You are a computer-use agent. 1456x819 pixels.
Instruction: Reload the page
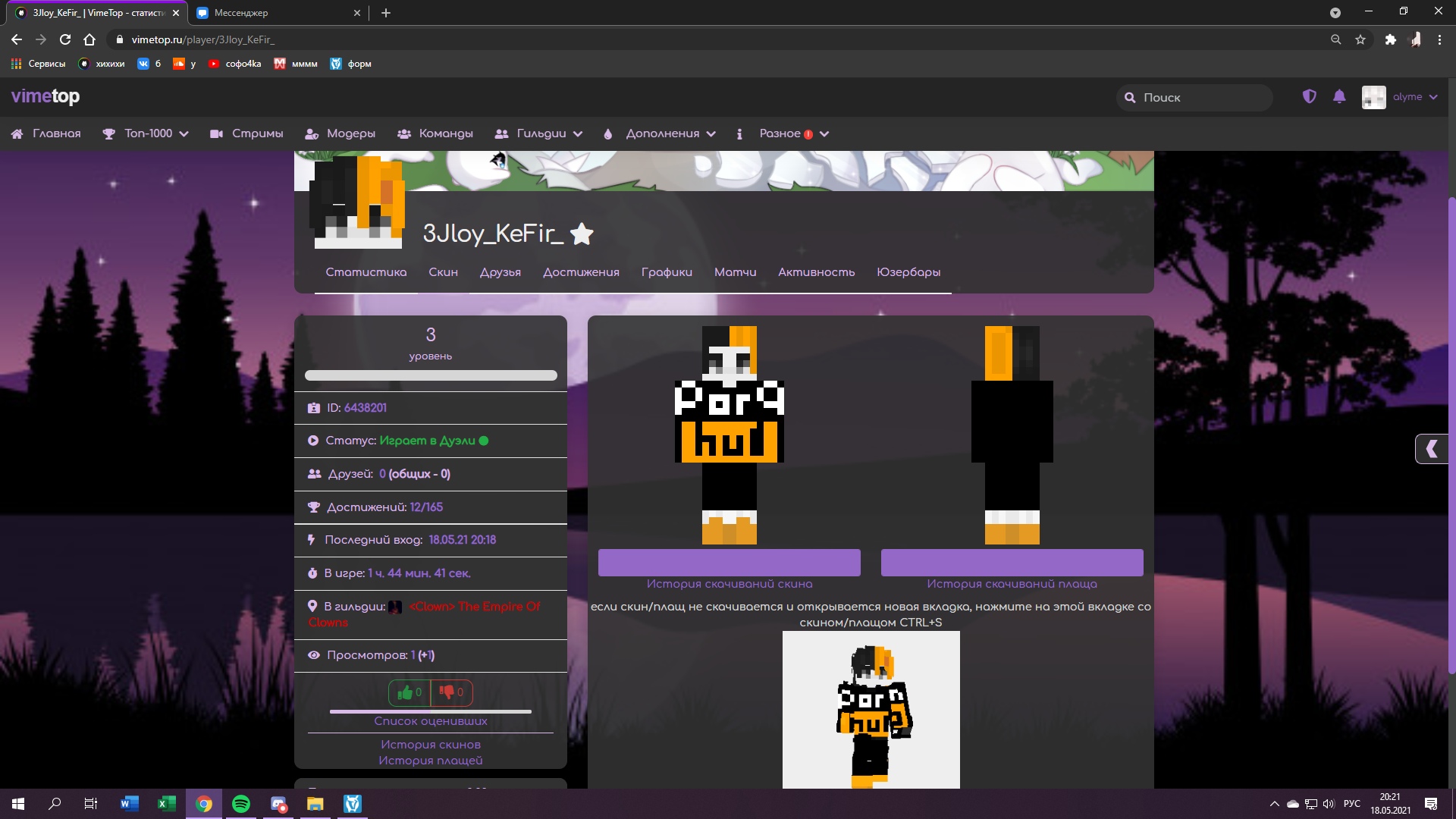click(x=65, y=39)
